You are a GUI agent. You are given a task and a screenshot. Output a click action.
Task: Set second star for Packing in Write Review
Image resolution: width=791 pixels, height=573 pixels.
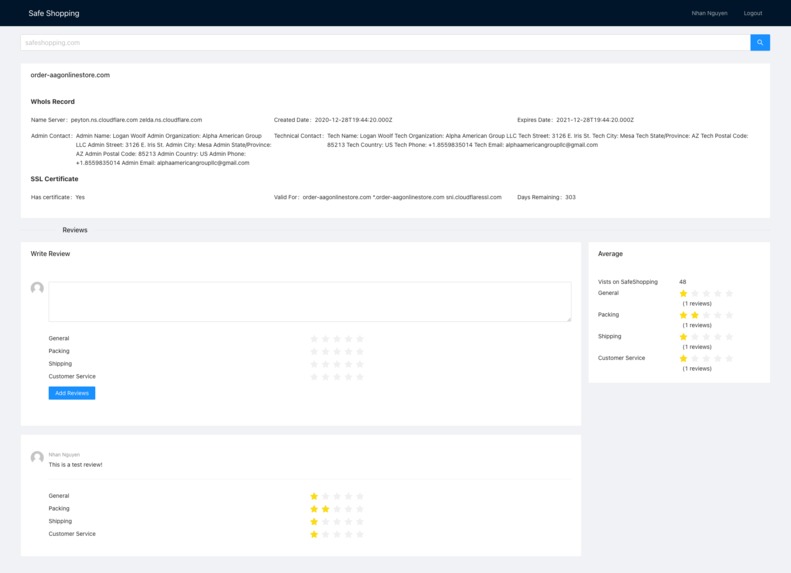[325, 352]
